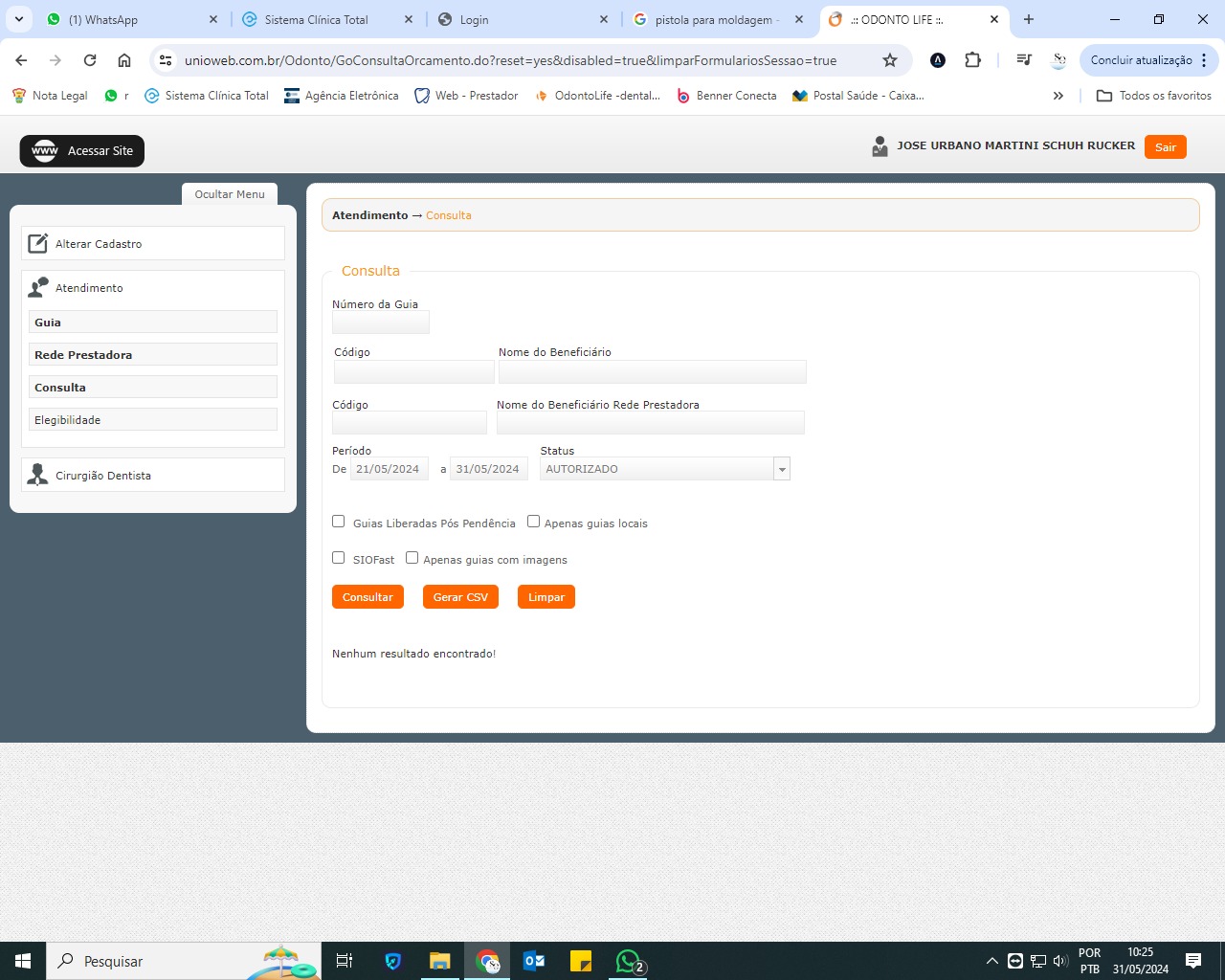Show hidden system tray icons
The height and width of the screenshot is (980, 1225).
(992, 961)
